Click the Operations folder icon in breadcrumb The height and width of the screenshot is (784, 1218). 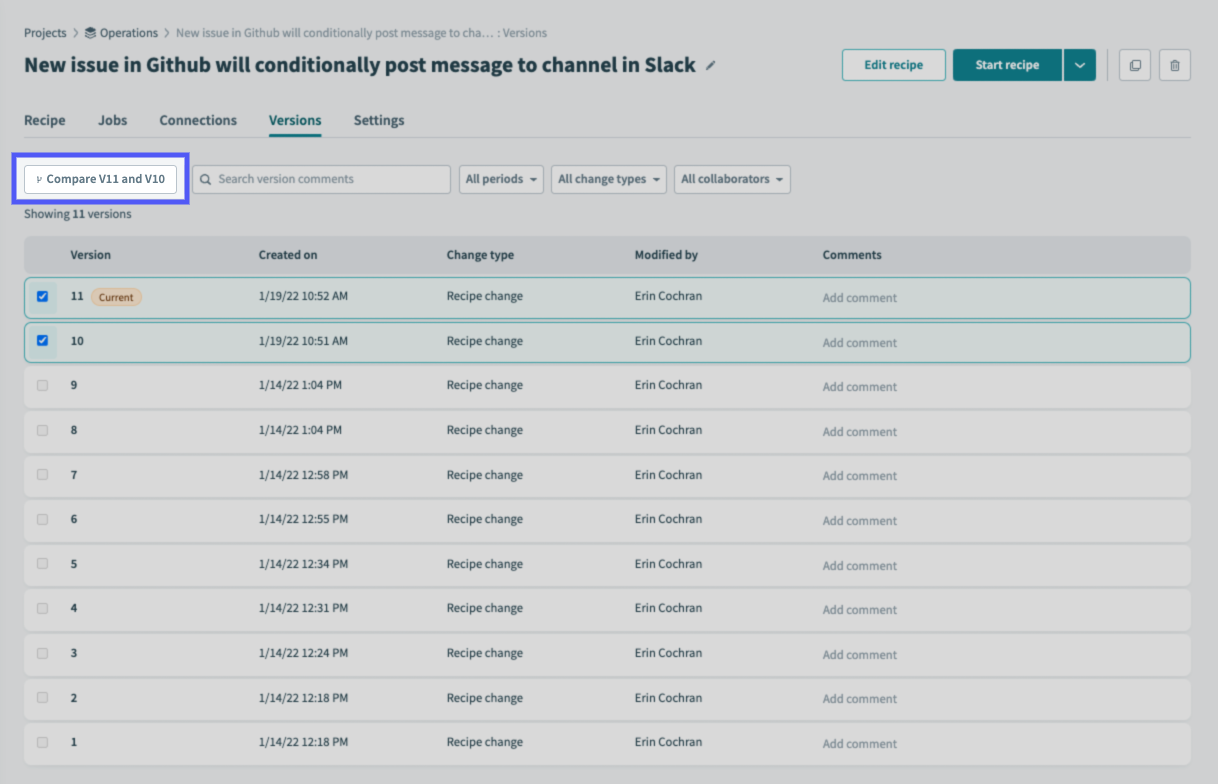91,33
